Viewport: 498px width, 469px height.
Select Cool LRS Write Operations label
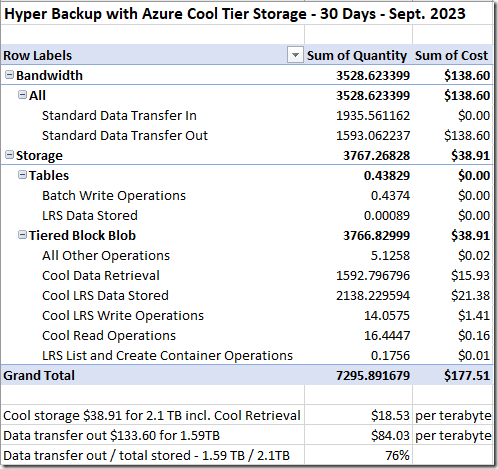tap(123, 316)
